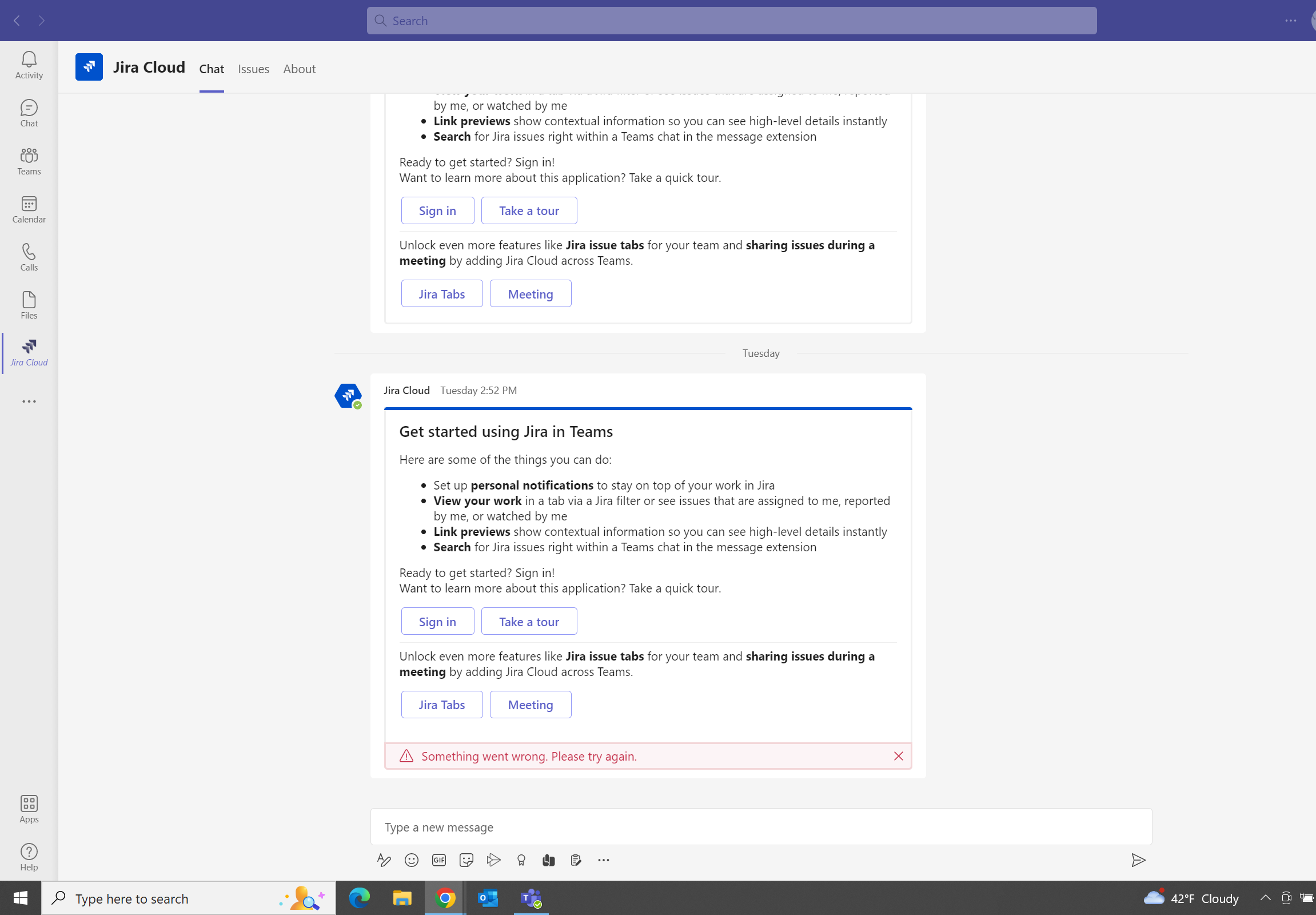Select the Jira Cloud app in the sidebar
The height and width of the screenshot is (915, 1316).
[29, 353]
